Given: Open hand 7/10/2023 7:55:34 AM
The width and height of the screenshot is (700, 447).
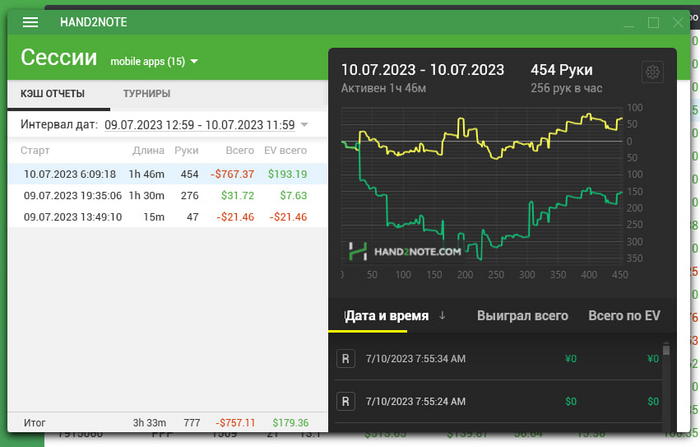Looking at the screenshot, I should coord(498,359).
